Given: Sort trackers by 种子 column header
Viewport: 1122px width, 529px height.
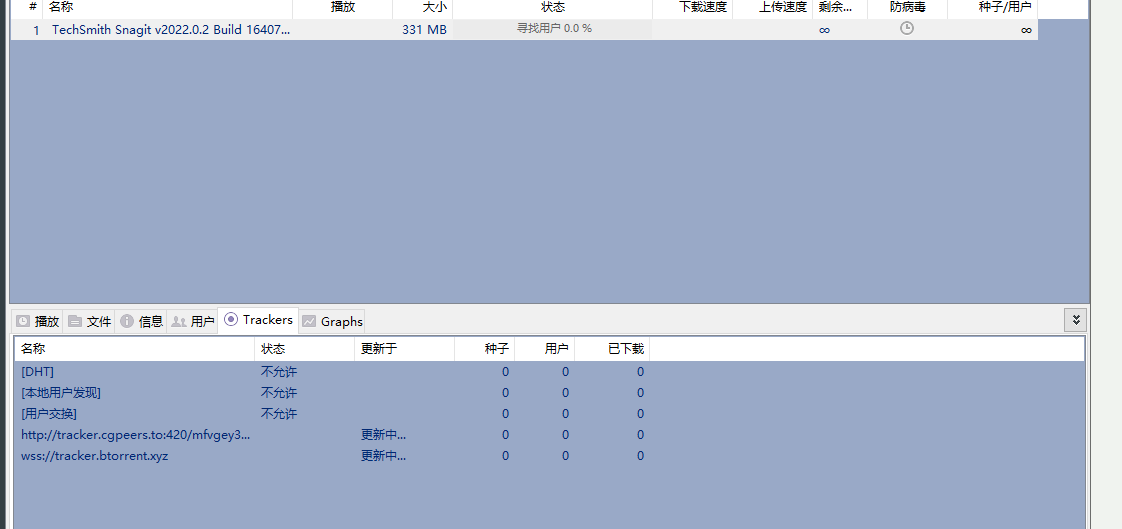Looking at the screenshot, I should pos(484,349).
